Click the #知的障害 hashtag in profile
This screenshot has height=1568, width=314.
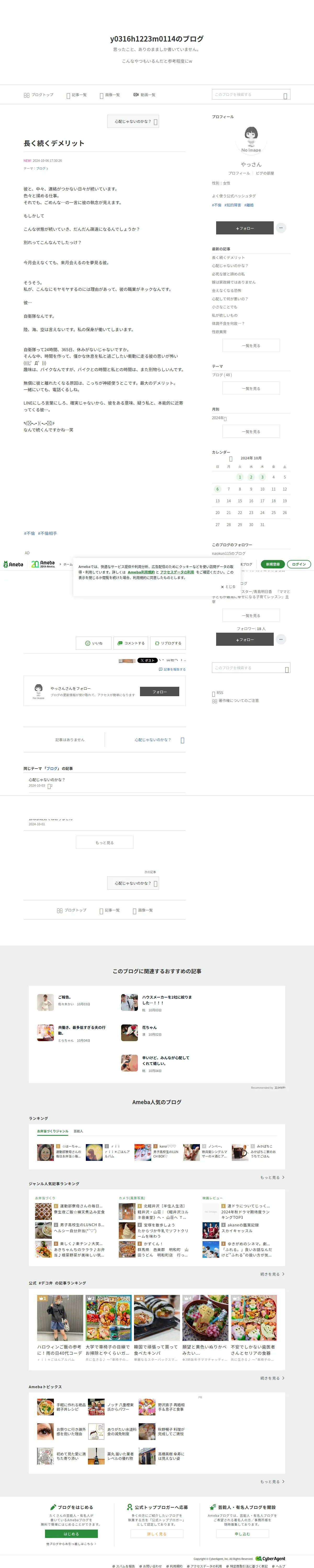[232, 205]
